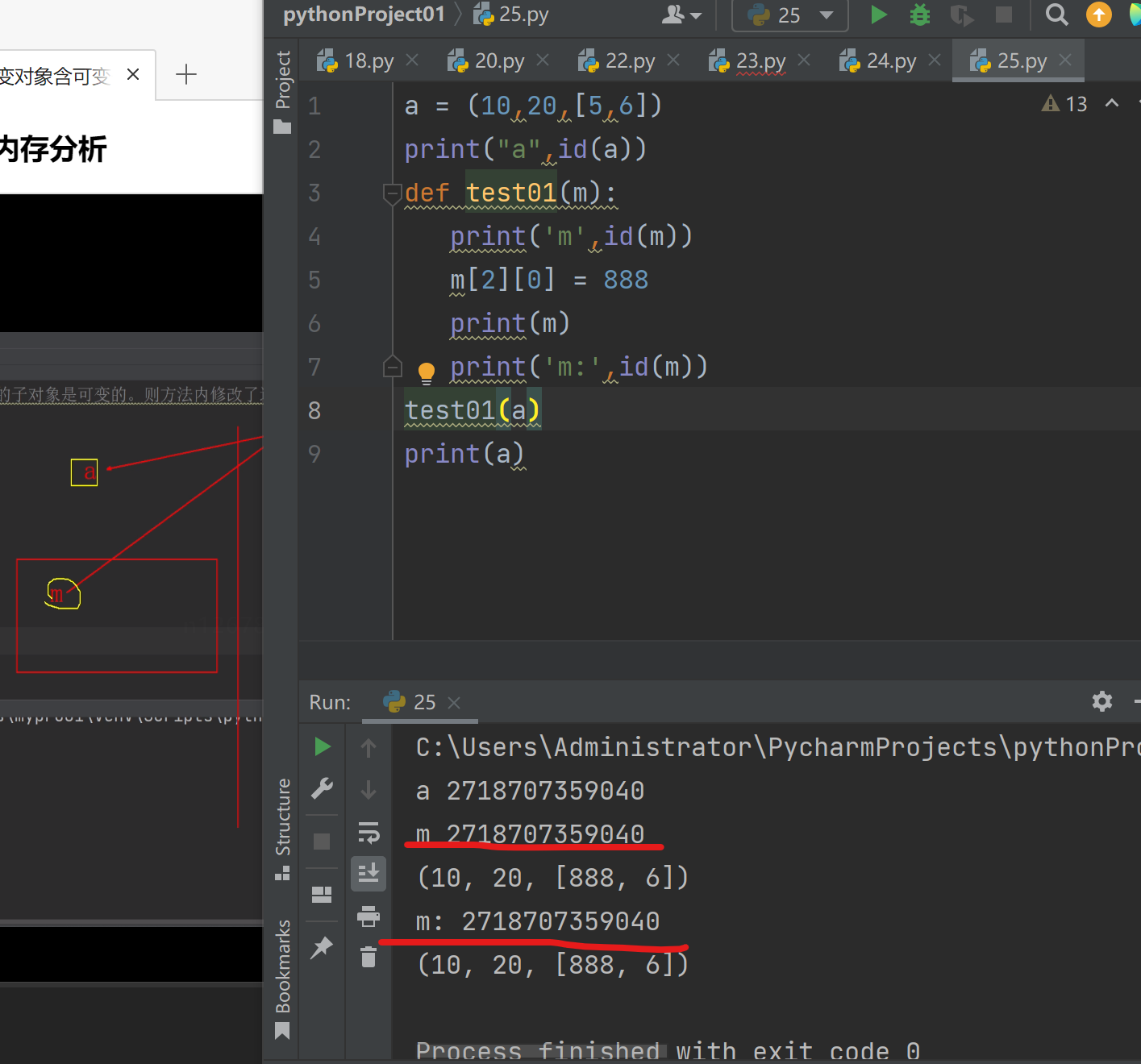Image resolution: width=1141 pixels, height=1064 pixels.
Task: Close the 18.py tab
Action: pyautogui.click(x=412, y=60)
